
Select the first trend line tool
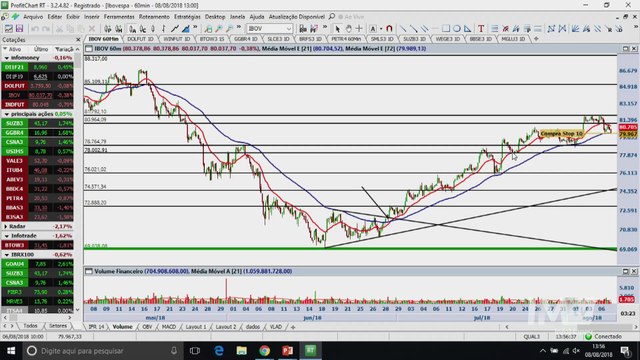403,29
